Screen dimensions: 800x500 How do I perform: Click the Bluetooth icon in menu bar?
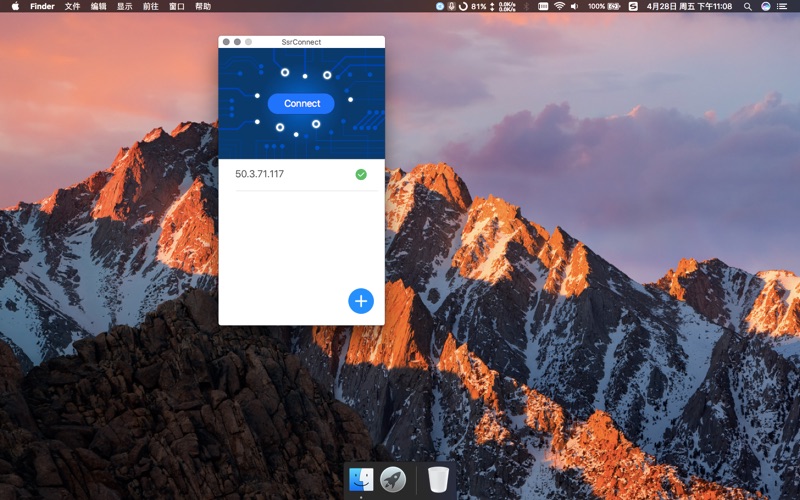(527, 6)
